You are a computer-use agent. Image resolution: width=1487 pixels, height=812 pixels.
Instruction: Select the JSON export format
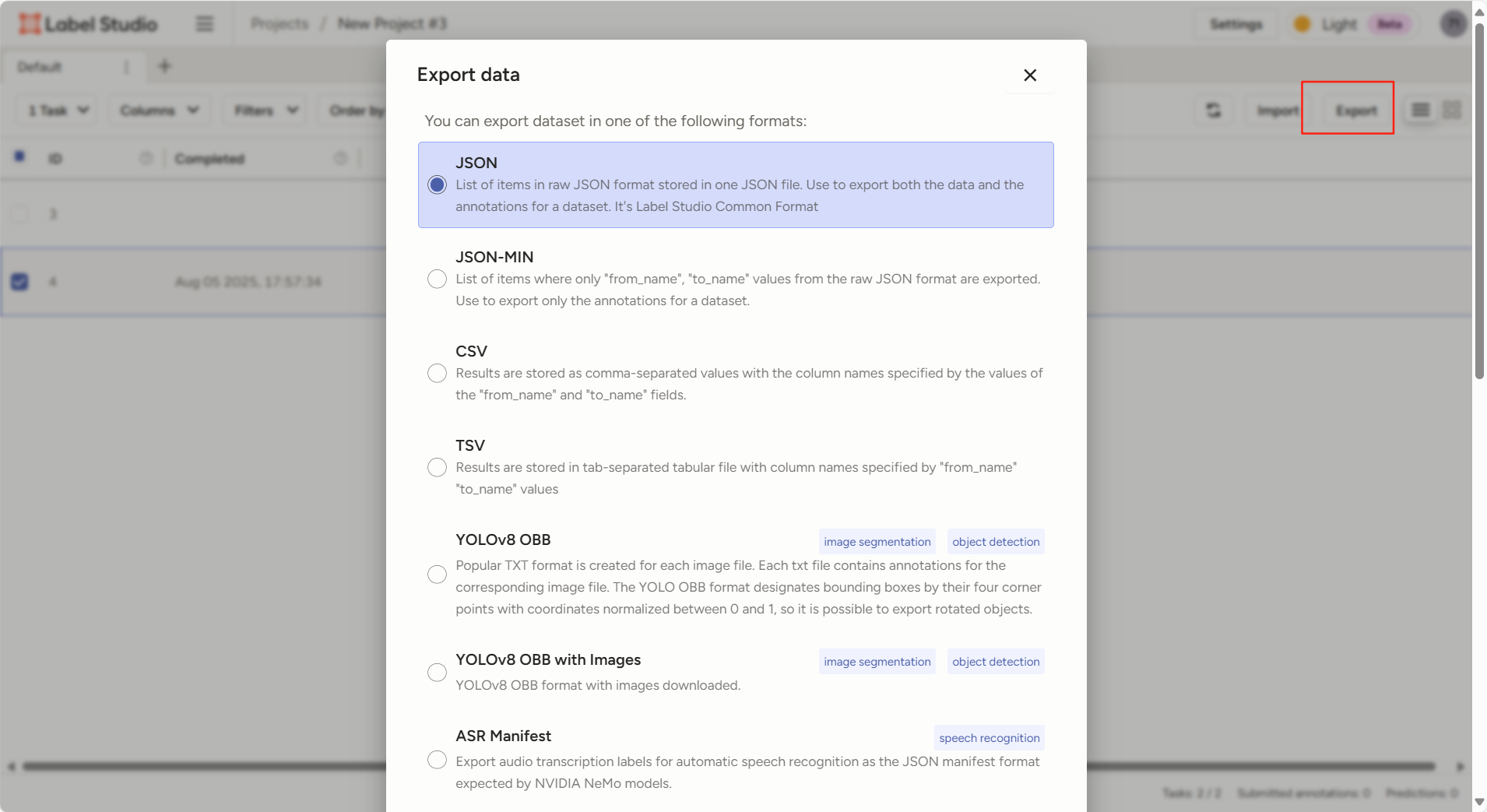pos(736,185)
